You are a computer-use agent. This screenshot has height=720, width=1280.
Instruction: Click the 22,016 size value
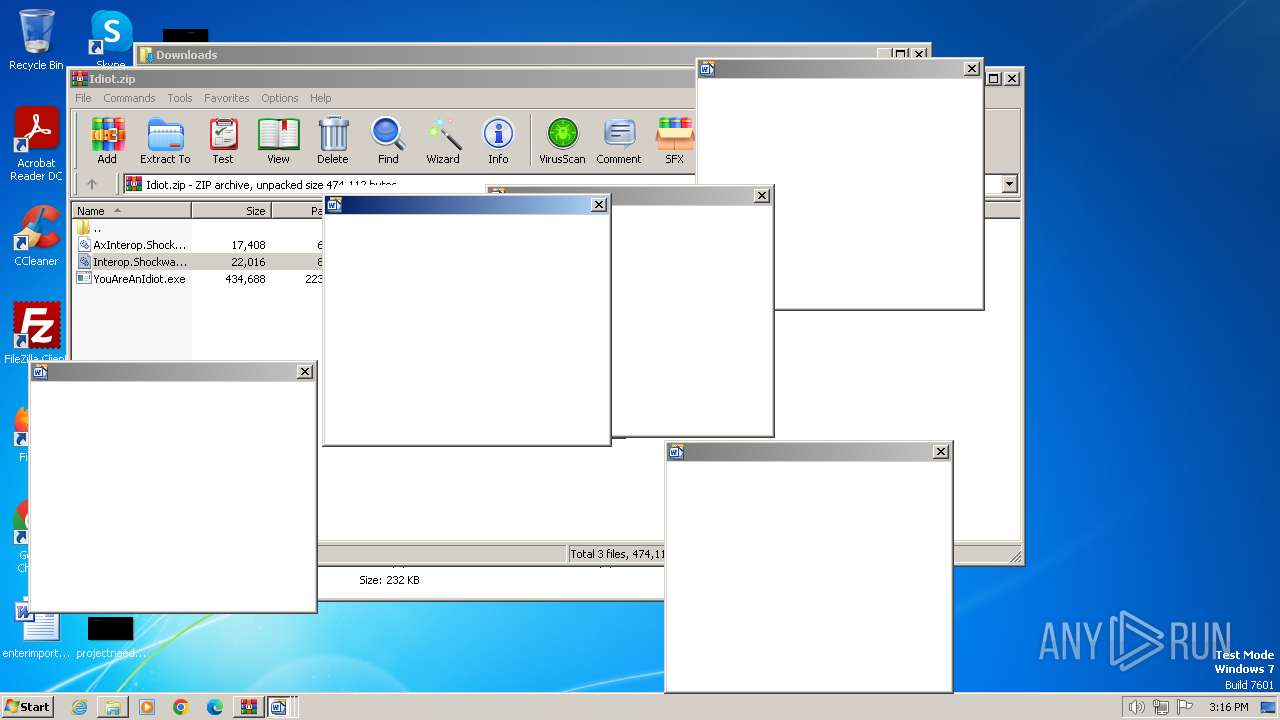click(248, 262)
